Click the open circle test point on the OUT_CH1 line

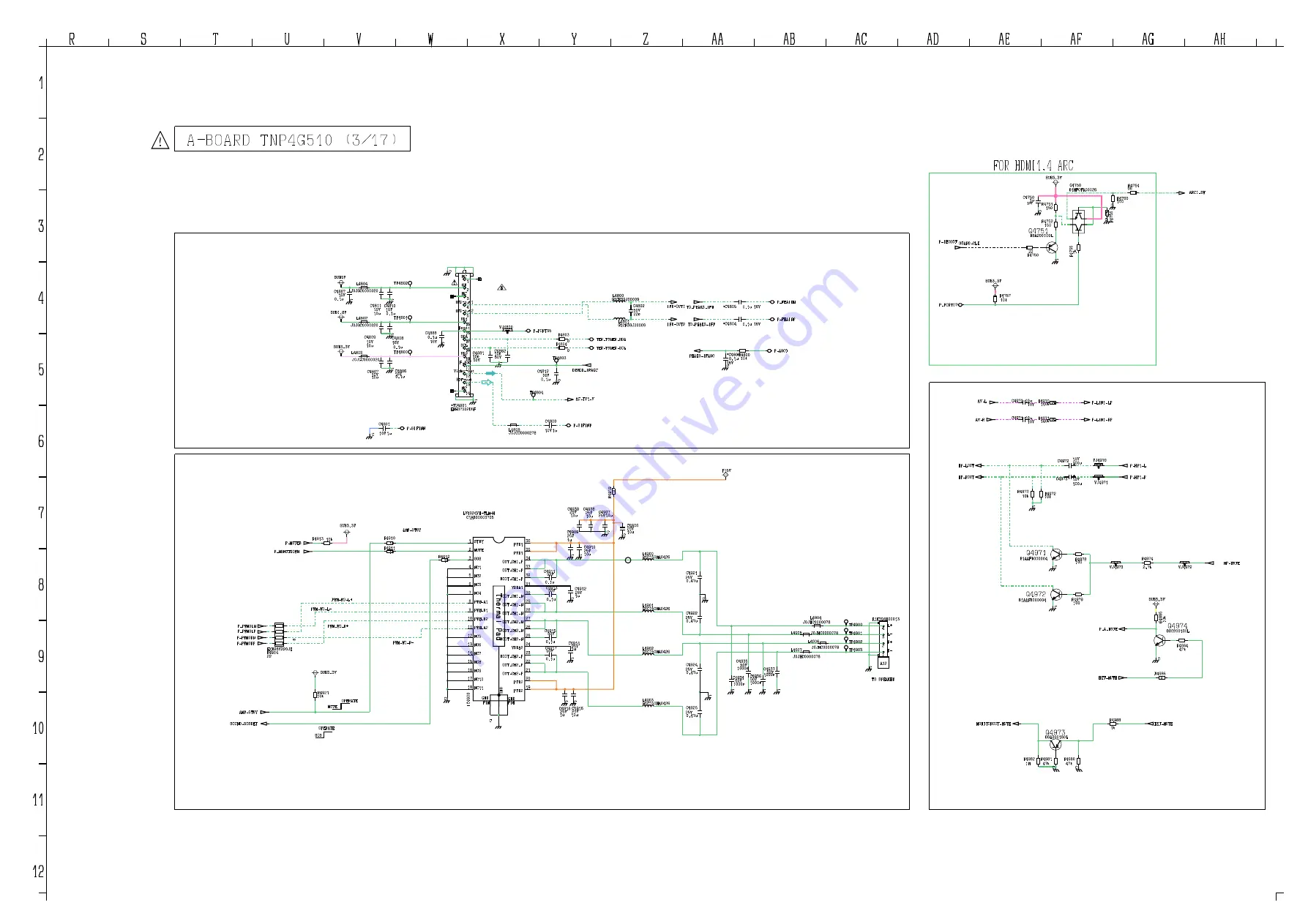point(628,560)
